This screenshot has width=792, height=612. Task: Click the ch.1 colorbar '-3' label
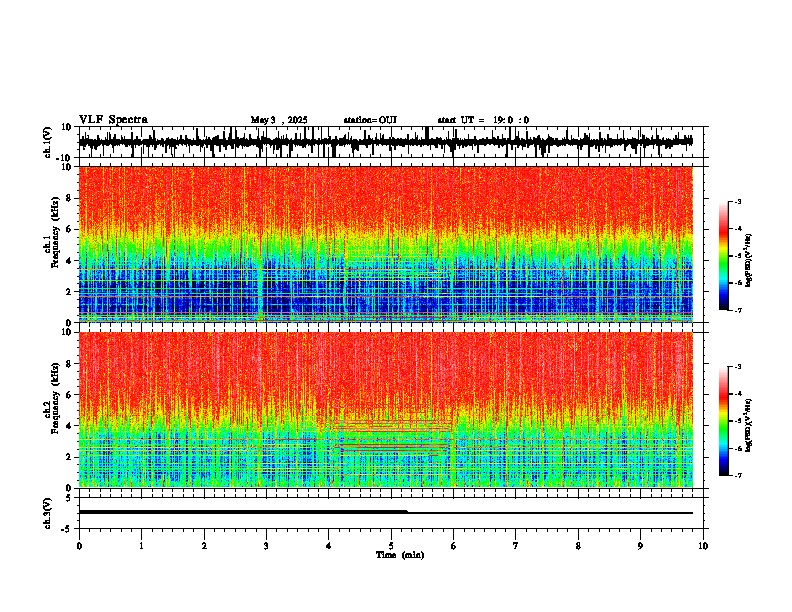(x=738, y=201)
